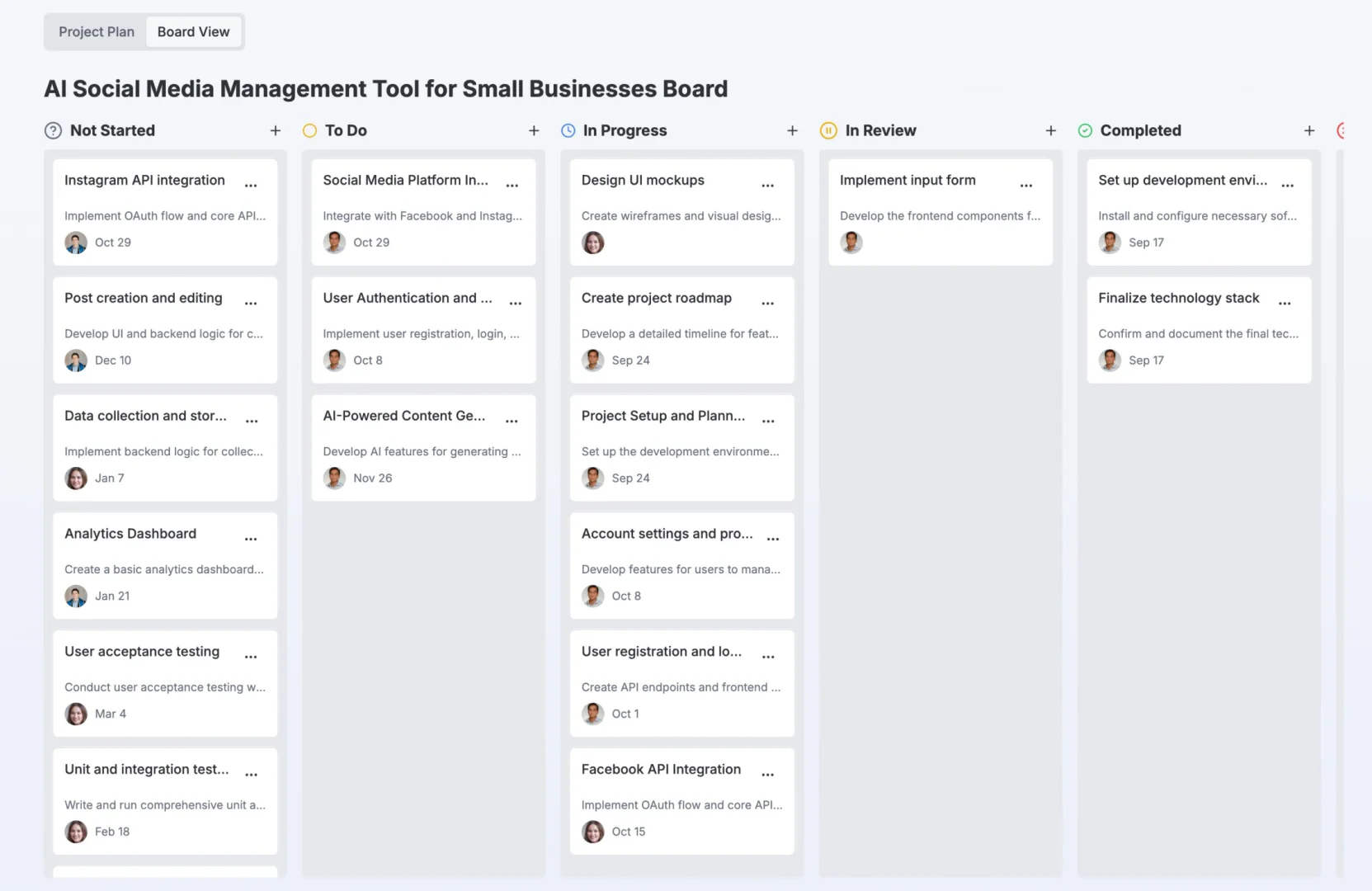Click the board title AI Social Media Management Tool

tap(386, 88)
